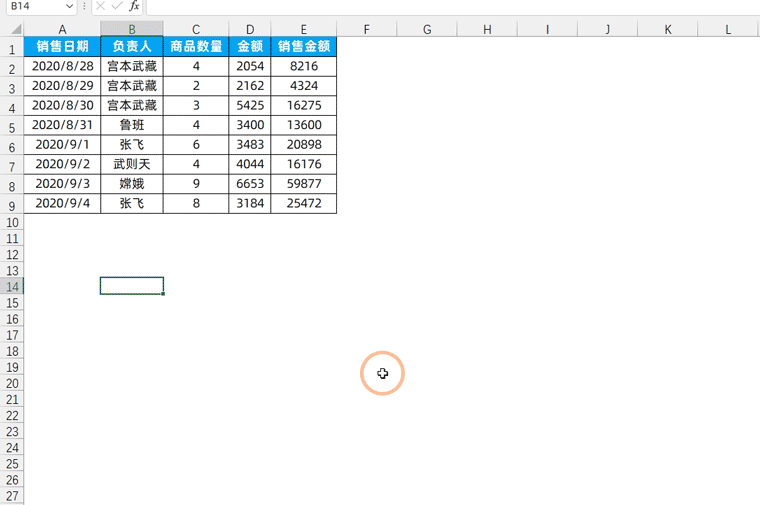Click the 销售金额 header cell

coord(303,46)
